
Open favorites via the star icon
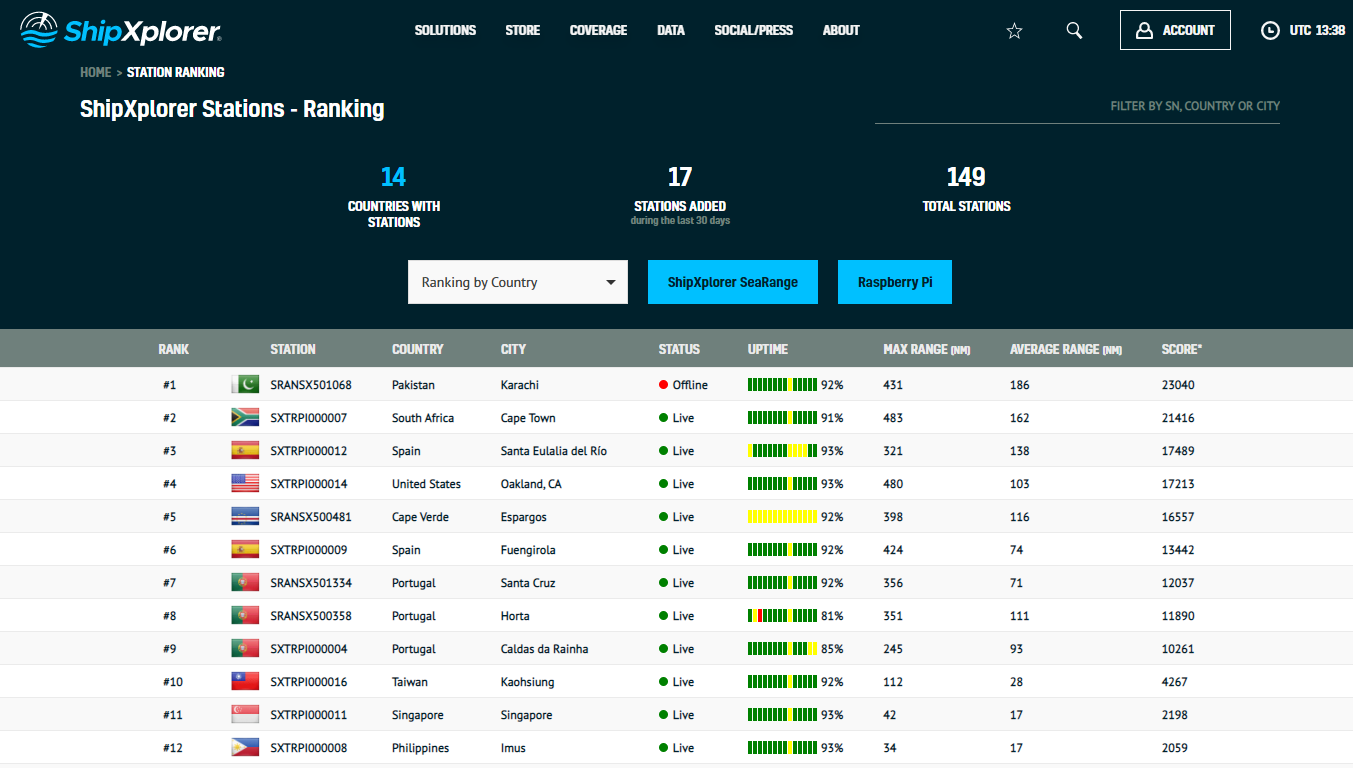1014,31
